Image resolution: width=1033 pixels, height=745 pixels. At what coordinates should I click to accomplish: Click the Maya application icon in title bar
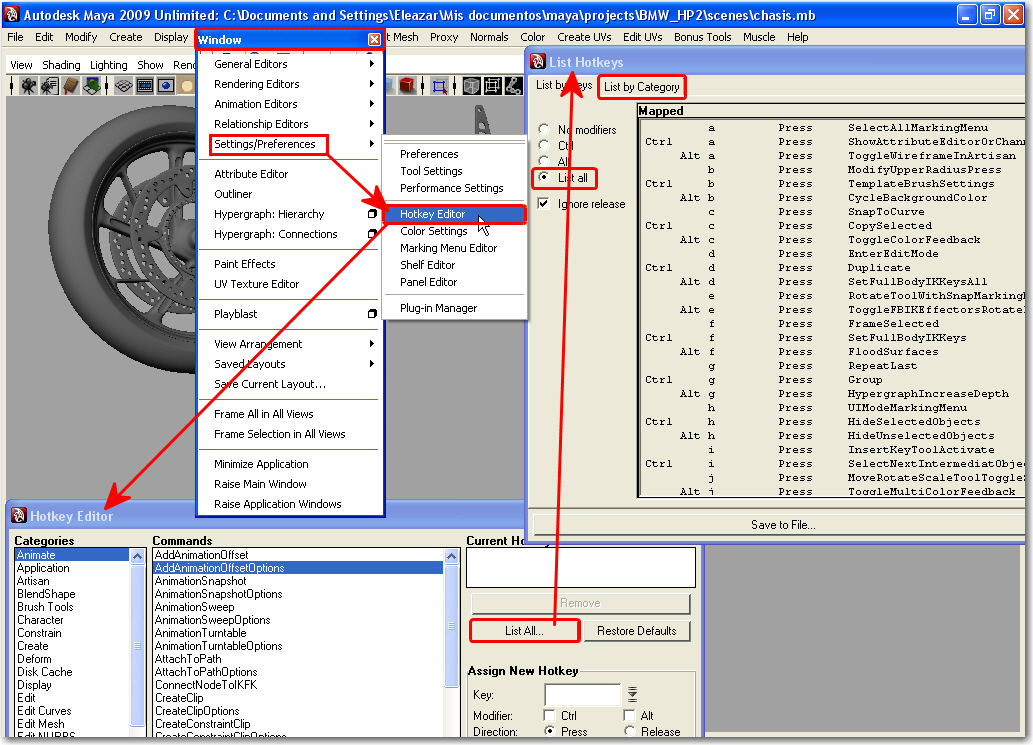13,14
